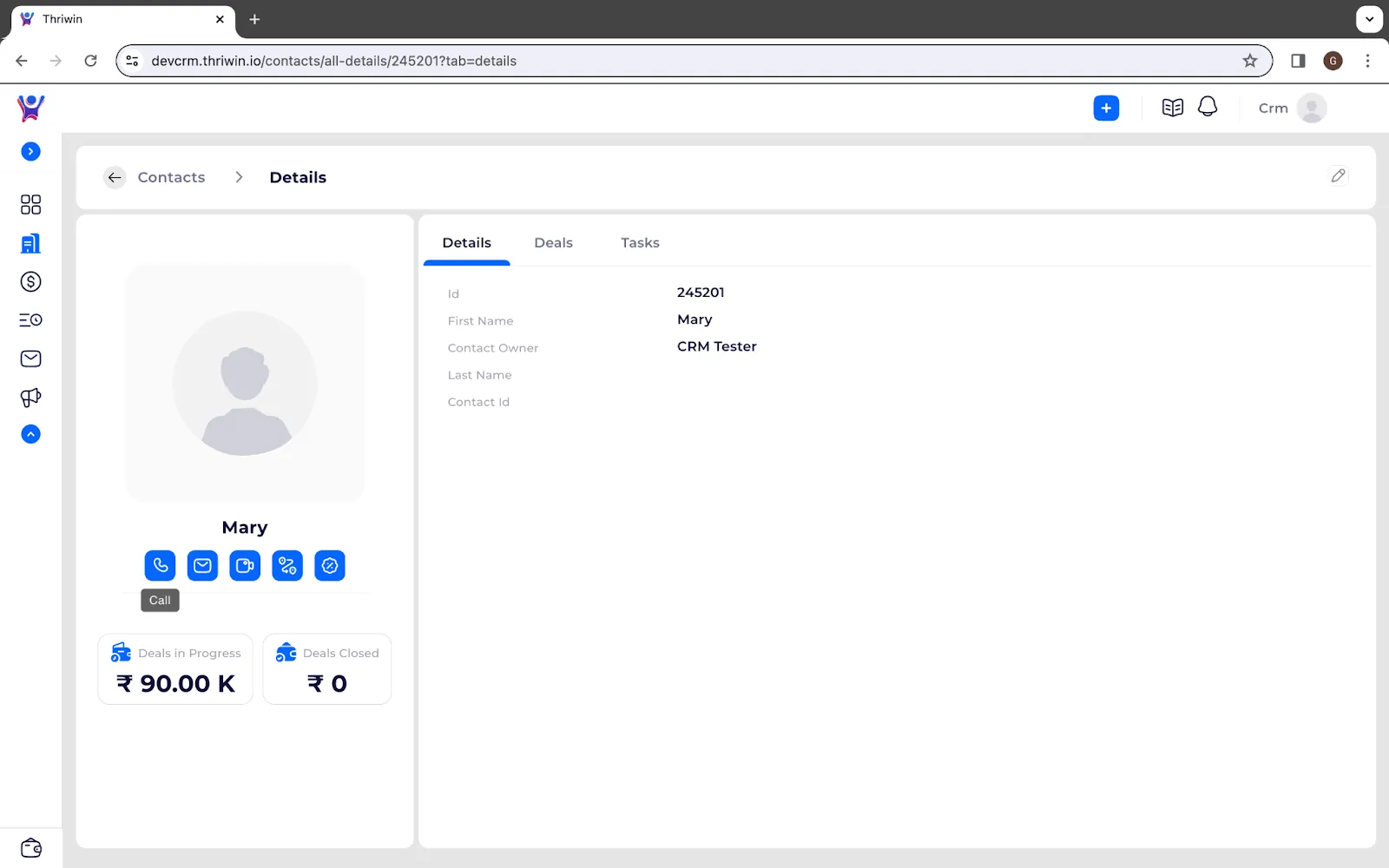1389x868 pixels.
Task: Select the Thriwin browser tab
Action: pyautogui.click(x=122, y=19)
